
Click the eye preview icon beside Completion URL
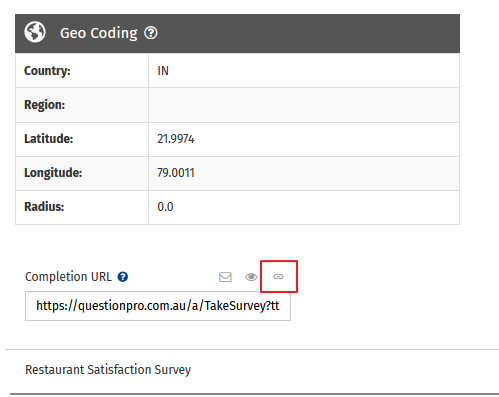[x=251, y=277]
